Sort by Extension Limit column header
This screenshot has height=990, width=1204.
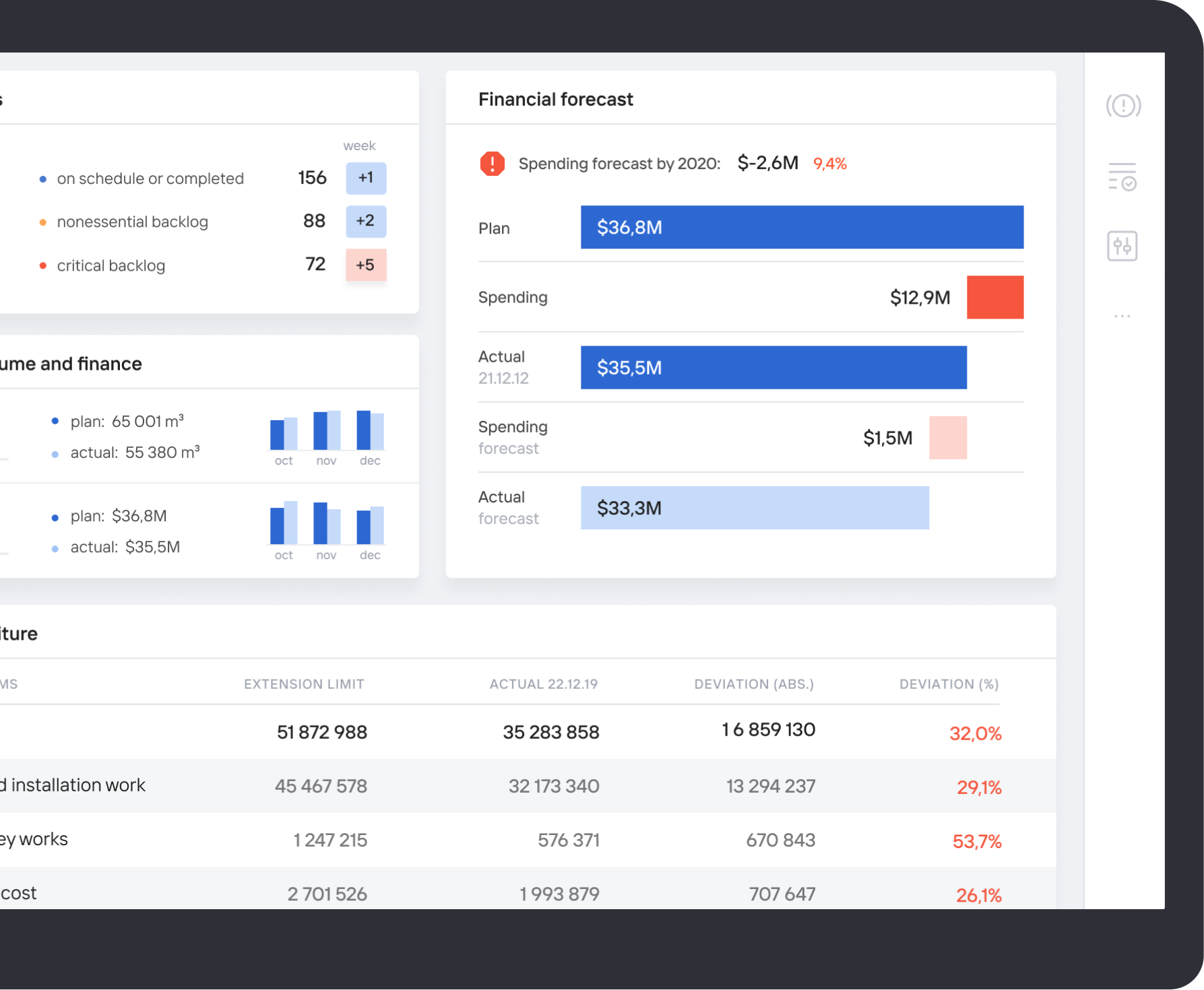pos(304,684)
